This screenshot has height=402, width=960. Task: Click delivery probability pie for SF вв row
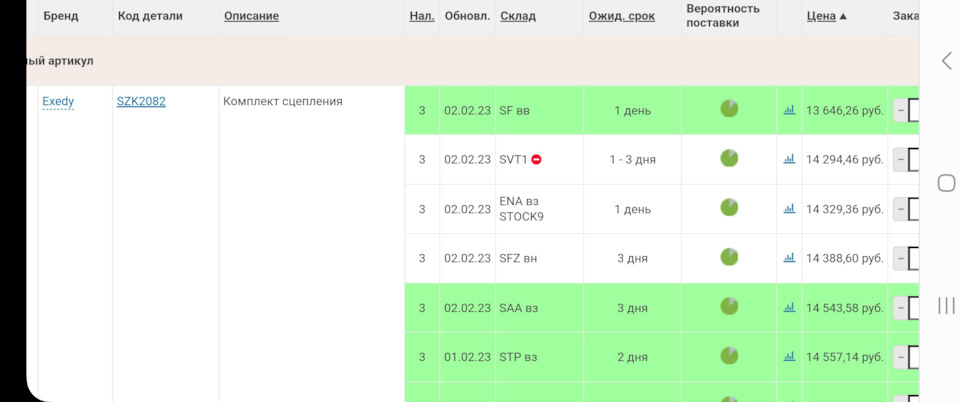coord(729,109)
